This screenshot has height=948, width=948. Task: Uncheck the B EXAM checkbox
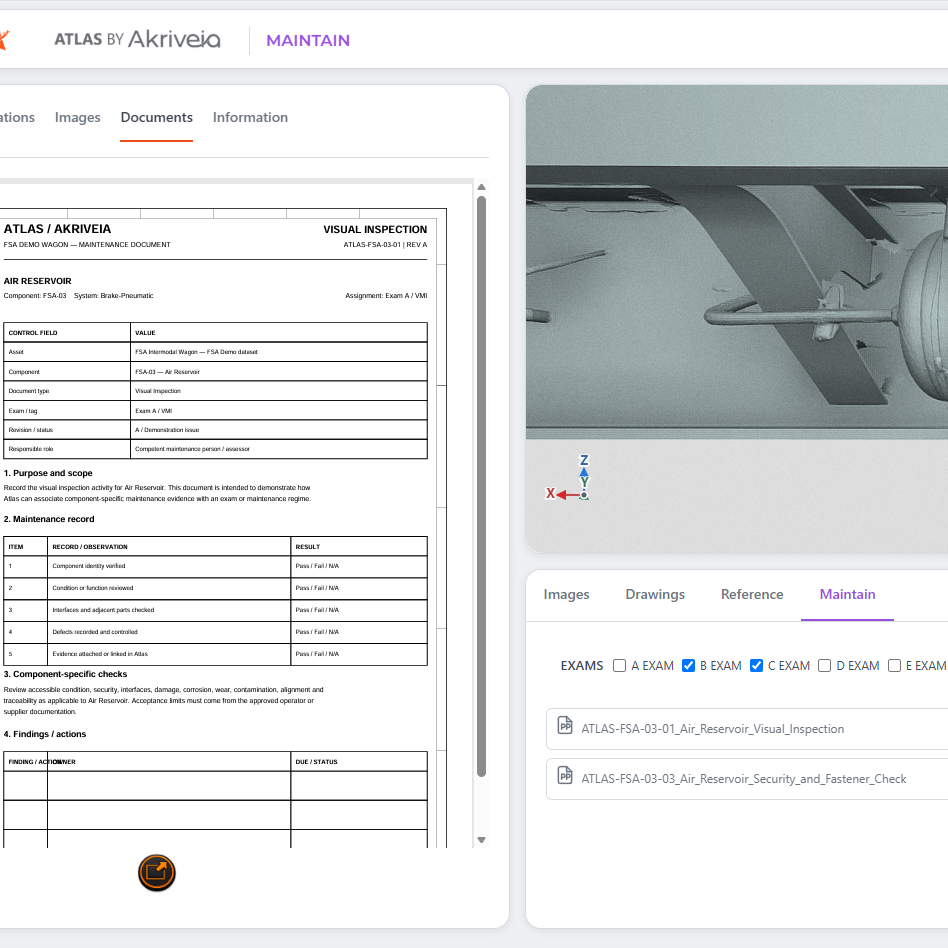688,666
